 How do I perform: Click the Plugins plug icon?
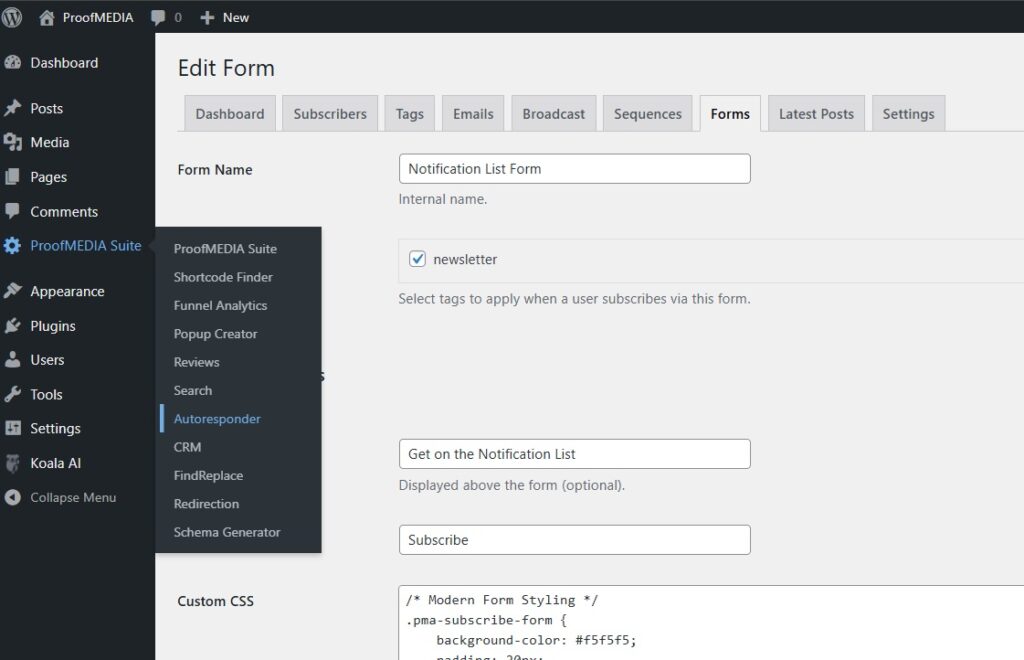pyautogui.click(x=13, y=326)
